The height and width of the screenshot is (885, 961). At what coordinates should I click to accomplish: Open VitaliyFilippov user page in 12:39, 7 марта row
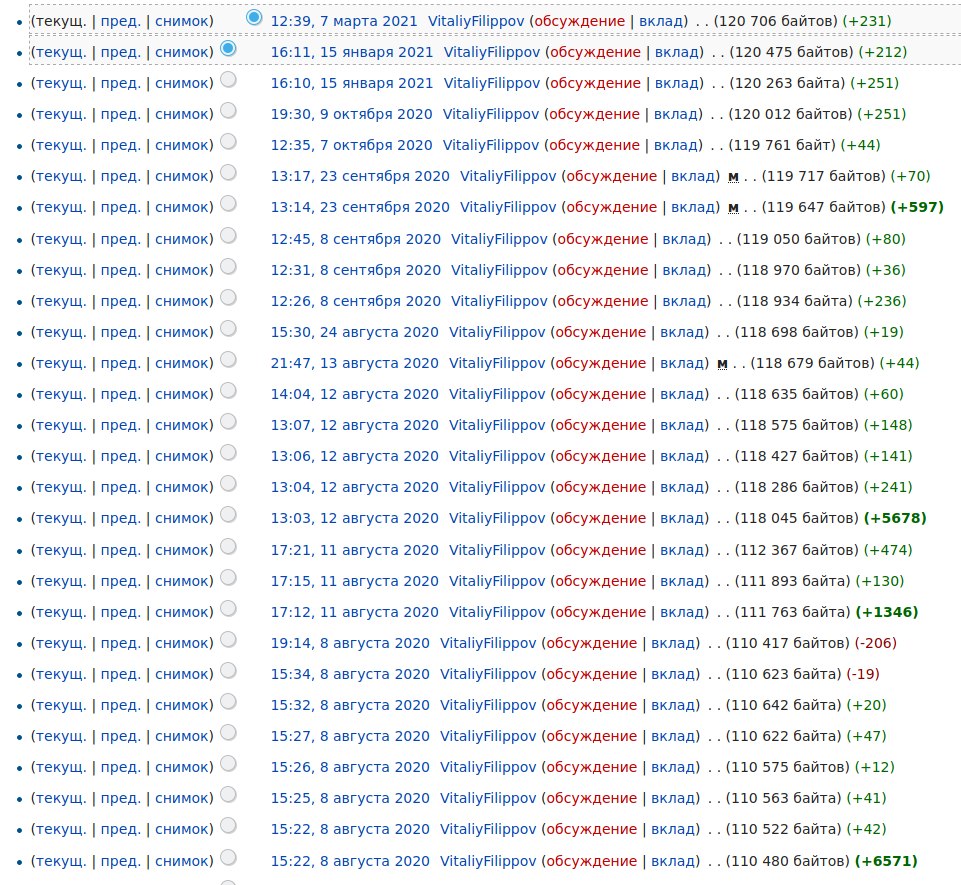point(476,21)
